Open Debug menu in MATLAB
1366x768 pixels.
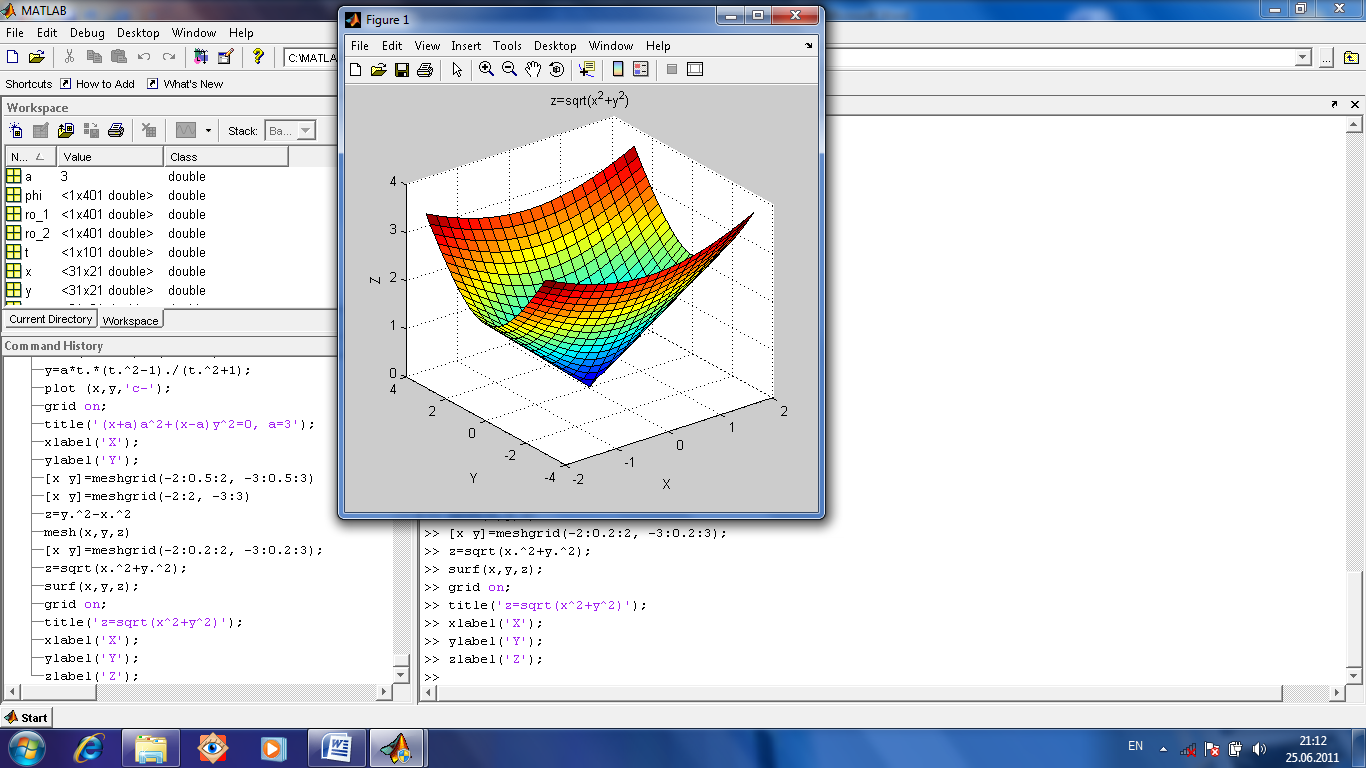coord(87,33)
